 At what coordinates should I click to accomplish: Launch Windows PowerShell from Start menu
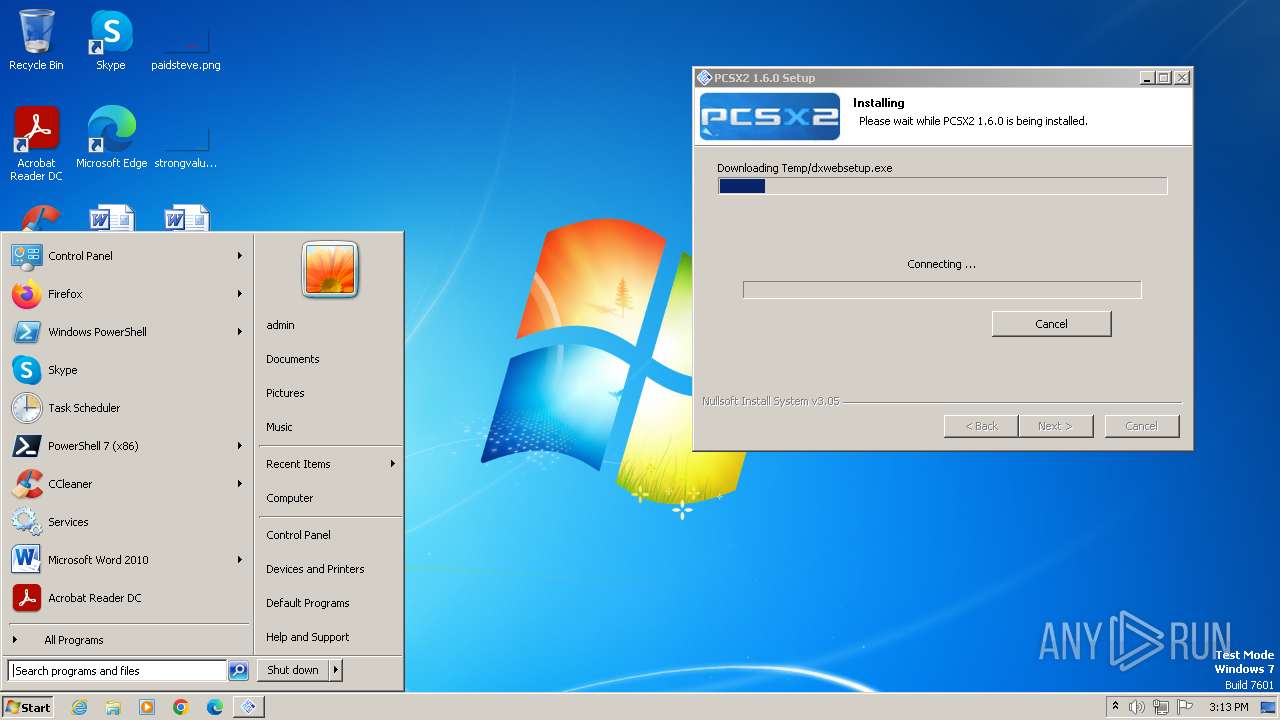tap(127, 332)
